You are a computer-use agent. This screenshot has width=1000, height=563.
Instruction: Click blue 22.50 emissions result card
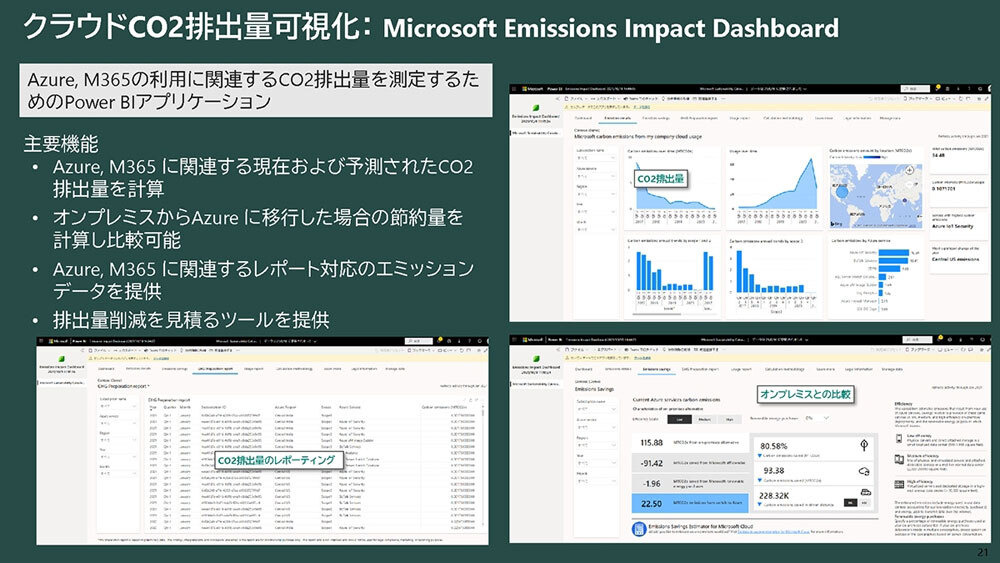690,504
